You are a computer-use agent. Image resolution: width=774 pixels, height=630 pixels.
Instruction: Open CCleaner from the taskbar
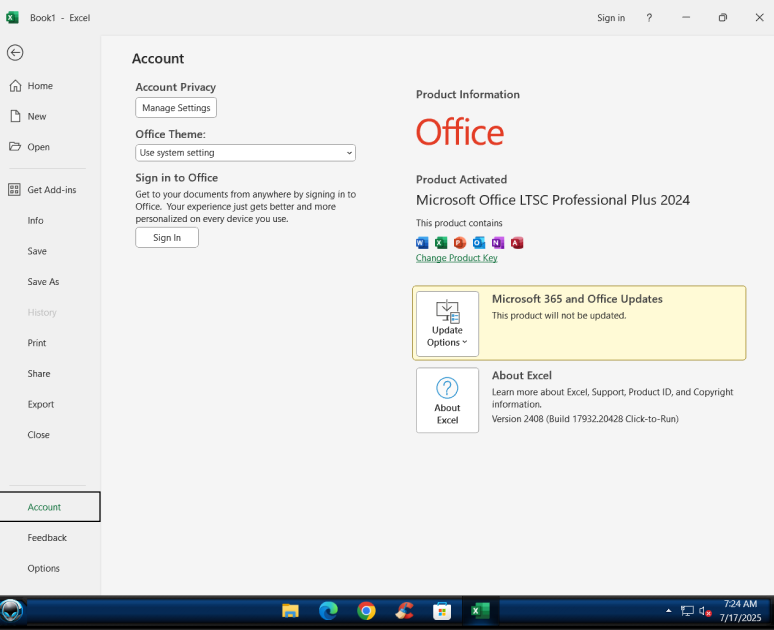coord(404,611)
